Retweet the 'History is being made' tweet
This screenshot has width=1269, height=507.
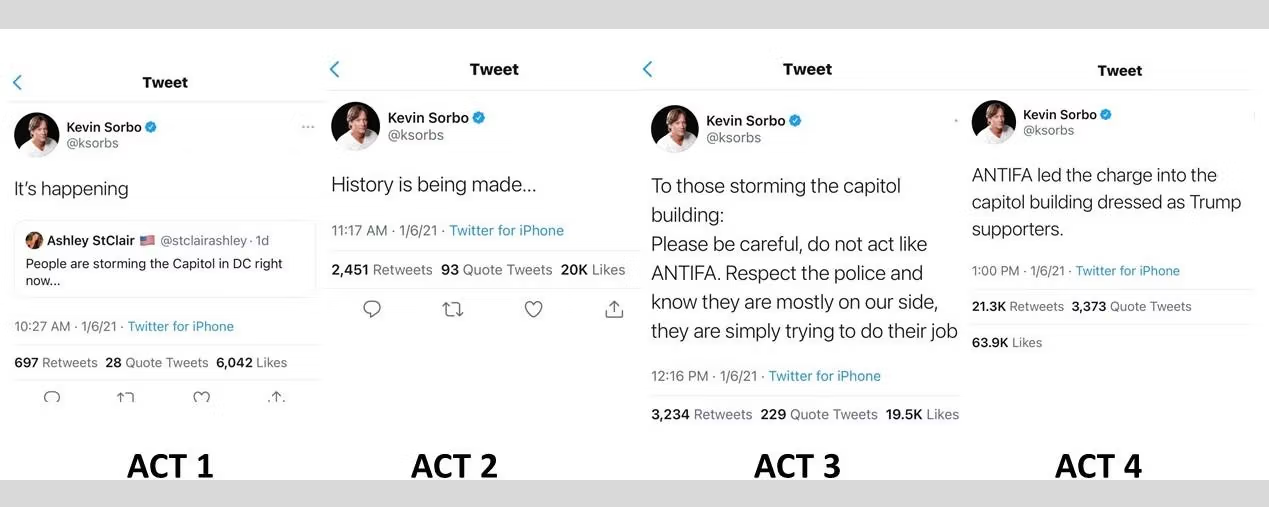453,309
